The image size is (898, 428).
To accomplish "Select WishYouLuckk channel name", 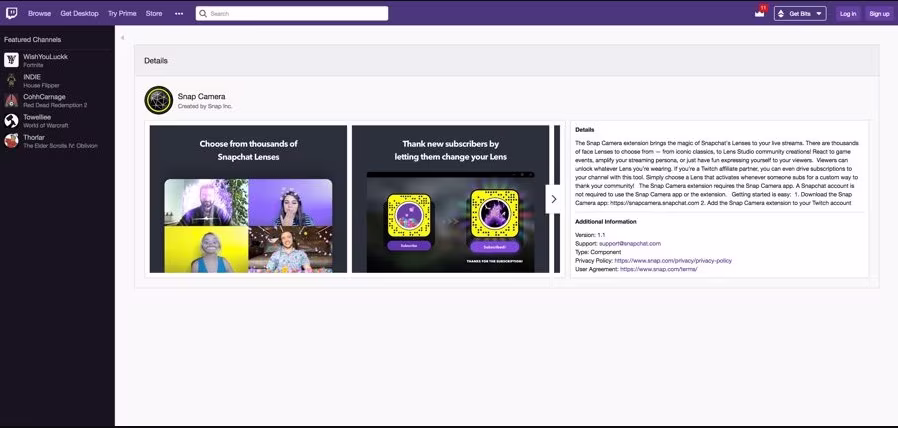I will (45, 57).
